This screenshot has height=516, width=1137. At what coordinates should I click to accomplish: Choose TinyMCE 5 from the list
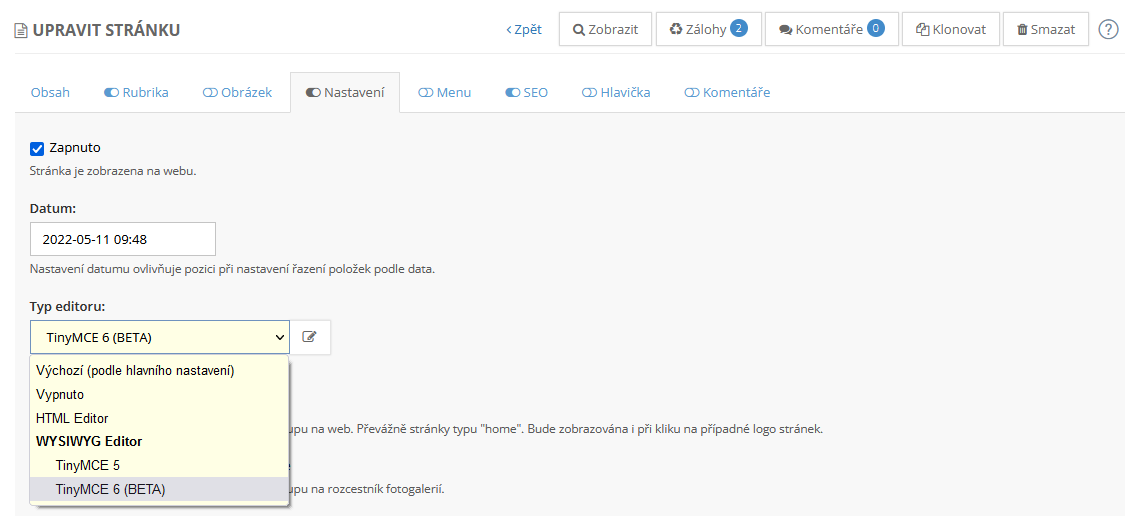point(88,465)
